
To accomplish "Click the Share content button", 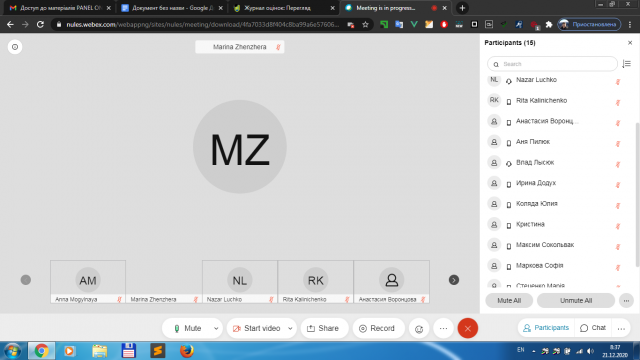I will [324, 328].
